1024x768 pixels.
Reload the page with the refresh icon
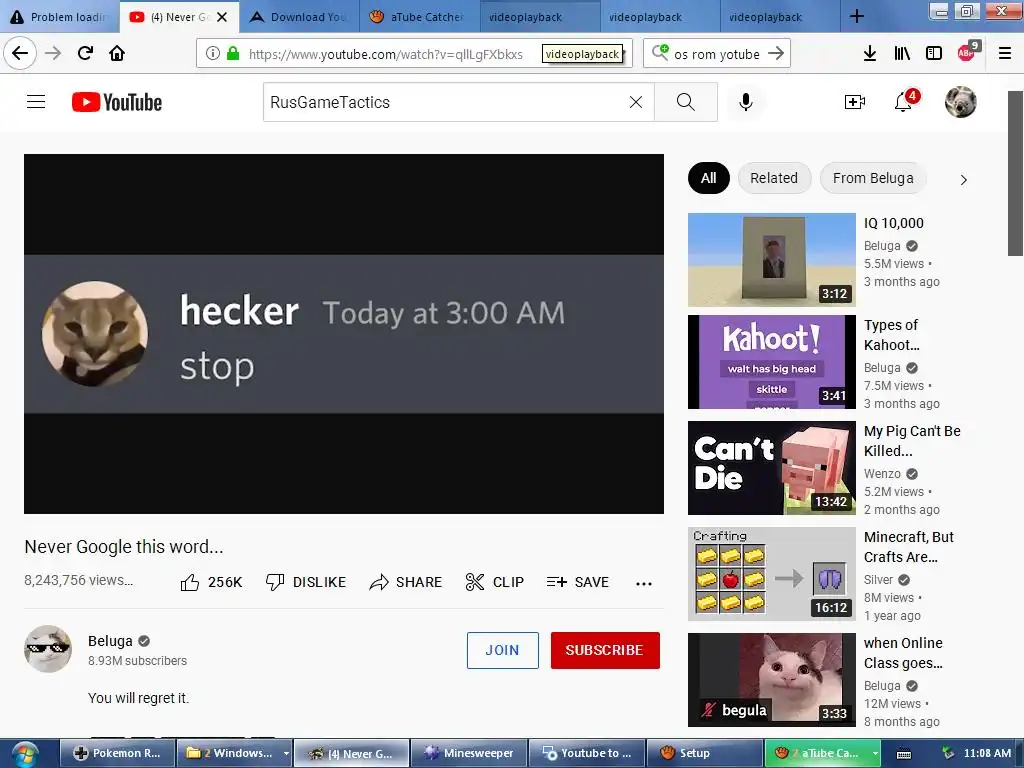pos(85,53)
